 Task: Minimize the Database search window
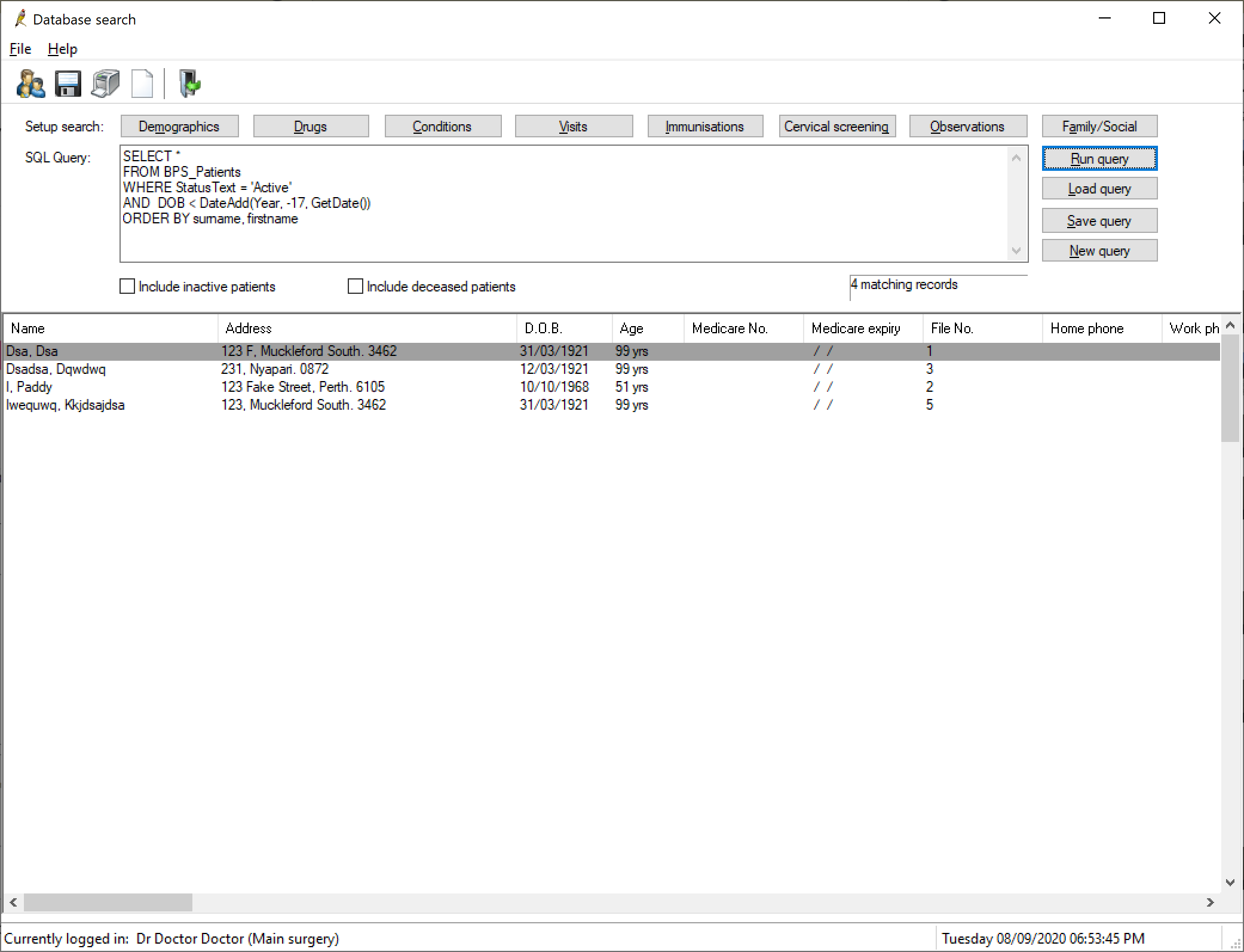1105,19
